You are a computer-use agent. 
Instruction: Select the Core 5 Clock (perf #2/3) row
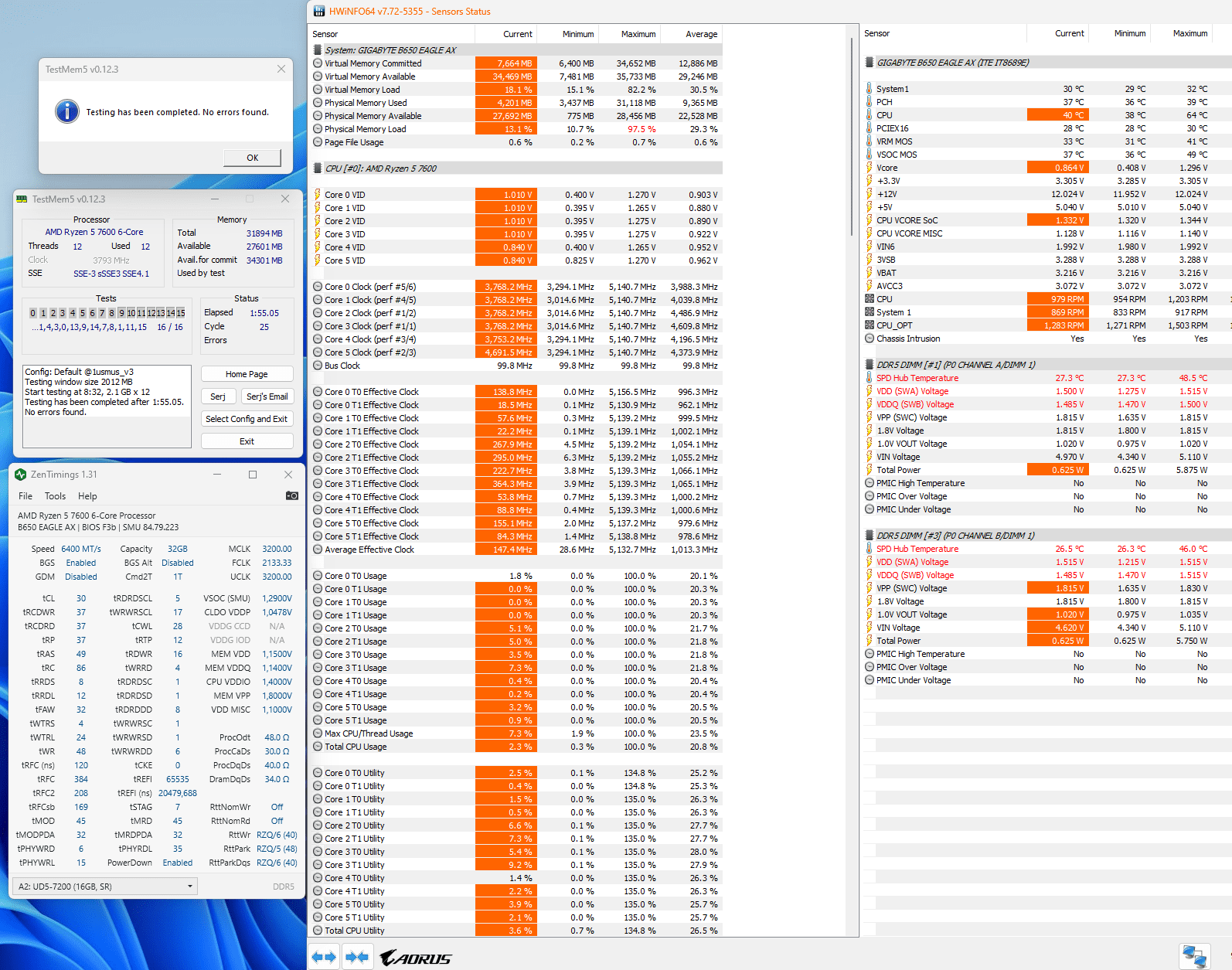[x=517, y=352]
